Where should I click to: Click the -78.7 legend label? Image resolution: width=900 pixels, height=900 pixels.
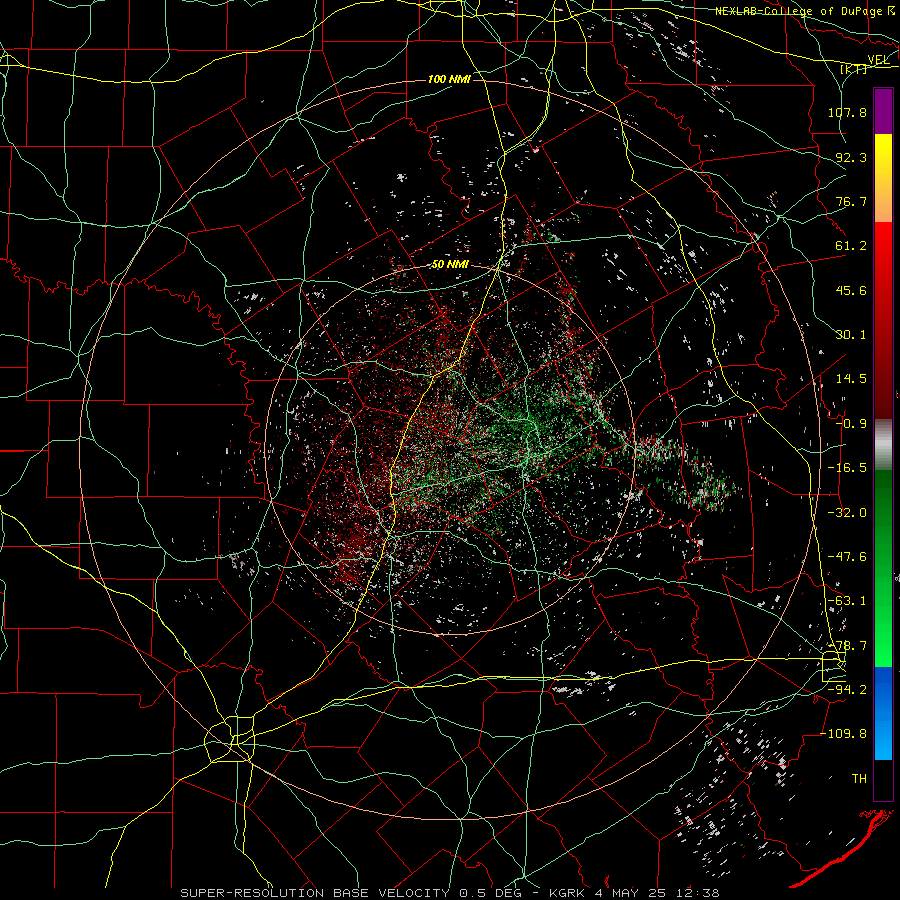point(847,646)
